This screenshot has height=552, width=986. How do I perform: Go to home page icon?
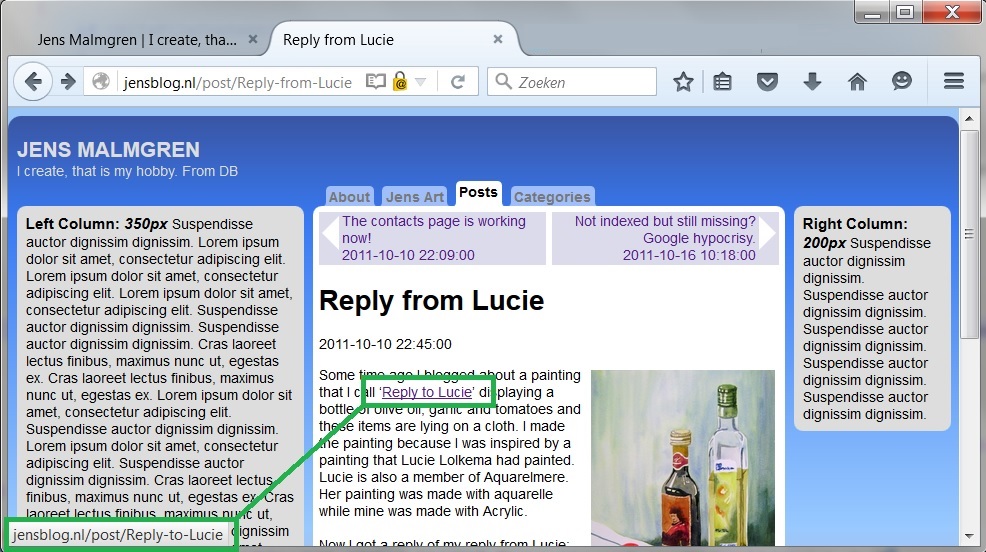(857, 82)
